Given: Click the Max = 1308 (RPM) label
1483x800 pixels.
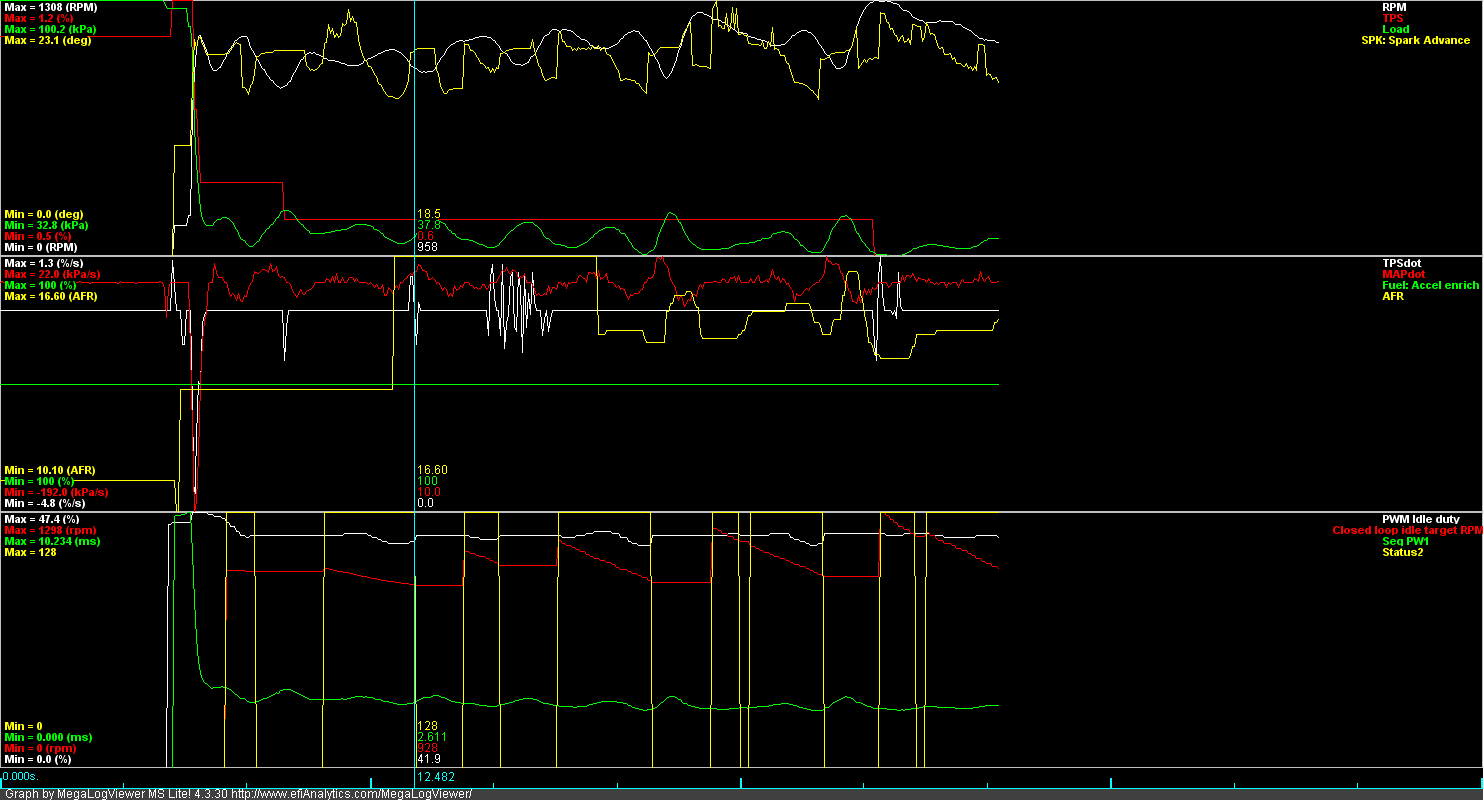Looking at the screenshot, I should [x=51, y=7].
